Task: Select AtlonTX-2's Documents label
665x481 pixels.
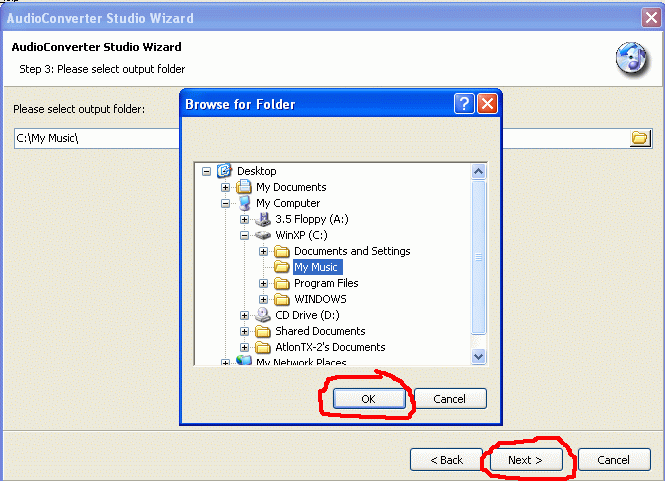Action: point(330,347)
